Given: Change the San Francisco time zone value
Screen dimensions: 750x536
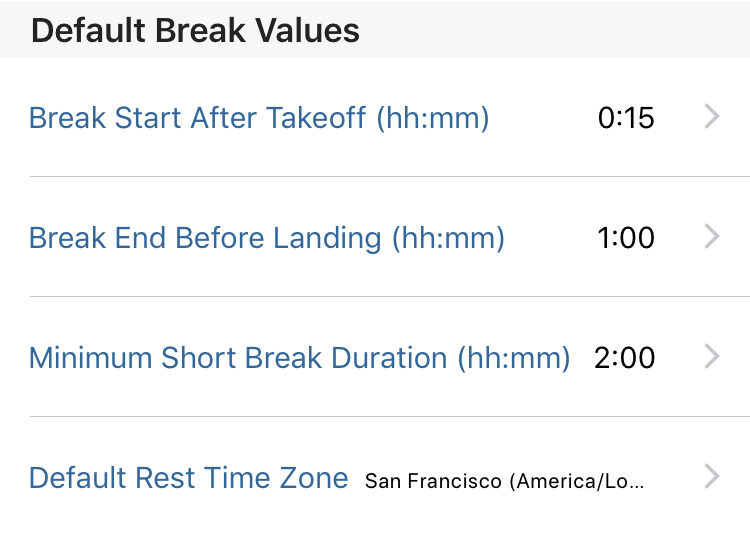Looking at the screenshot, I should 505,481.
